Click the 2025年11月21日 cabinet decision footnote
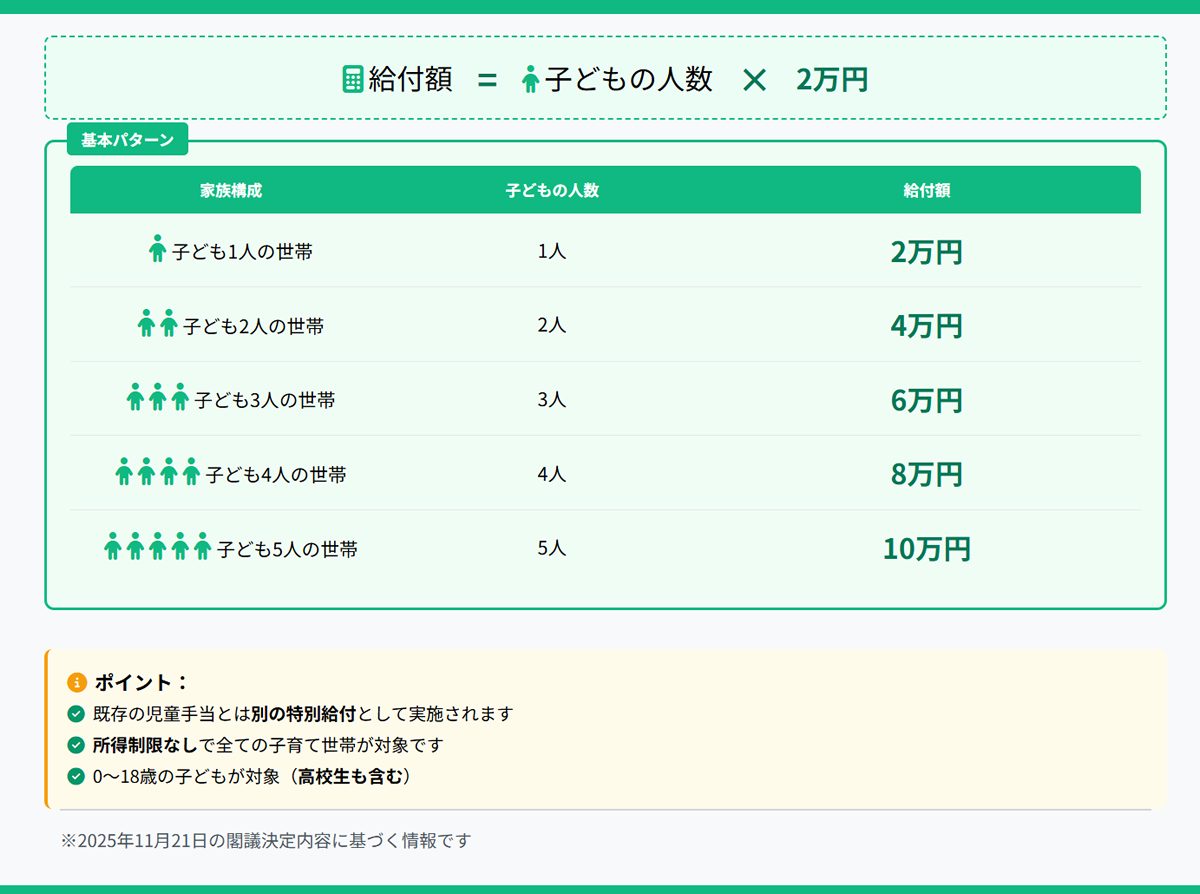The image size is (1200, 894). point(265,840)
